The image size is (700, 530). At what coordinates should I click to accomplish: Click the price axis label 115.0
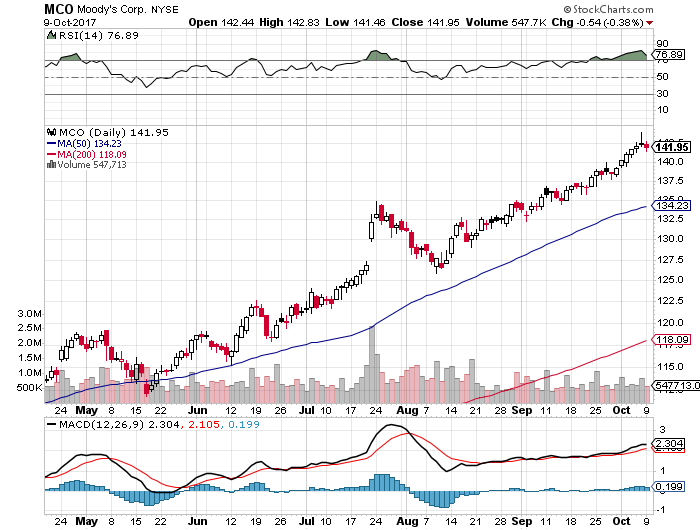click(670, 367)
